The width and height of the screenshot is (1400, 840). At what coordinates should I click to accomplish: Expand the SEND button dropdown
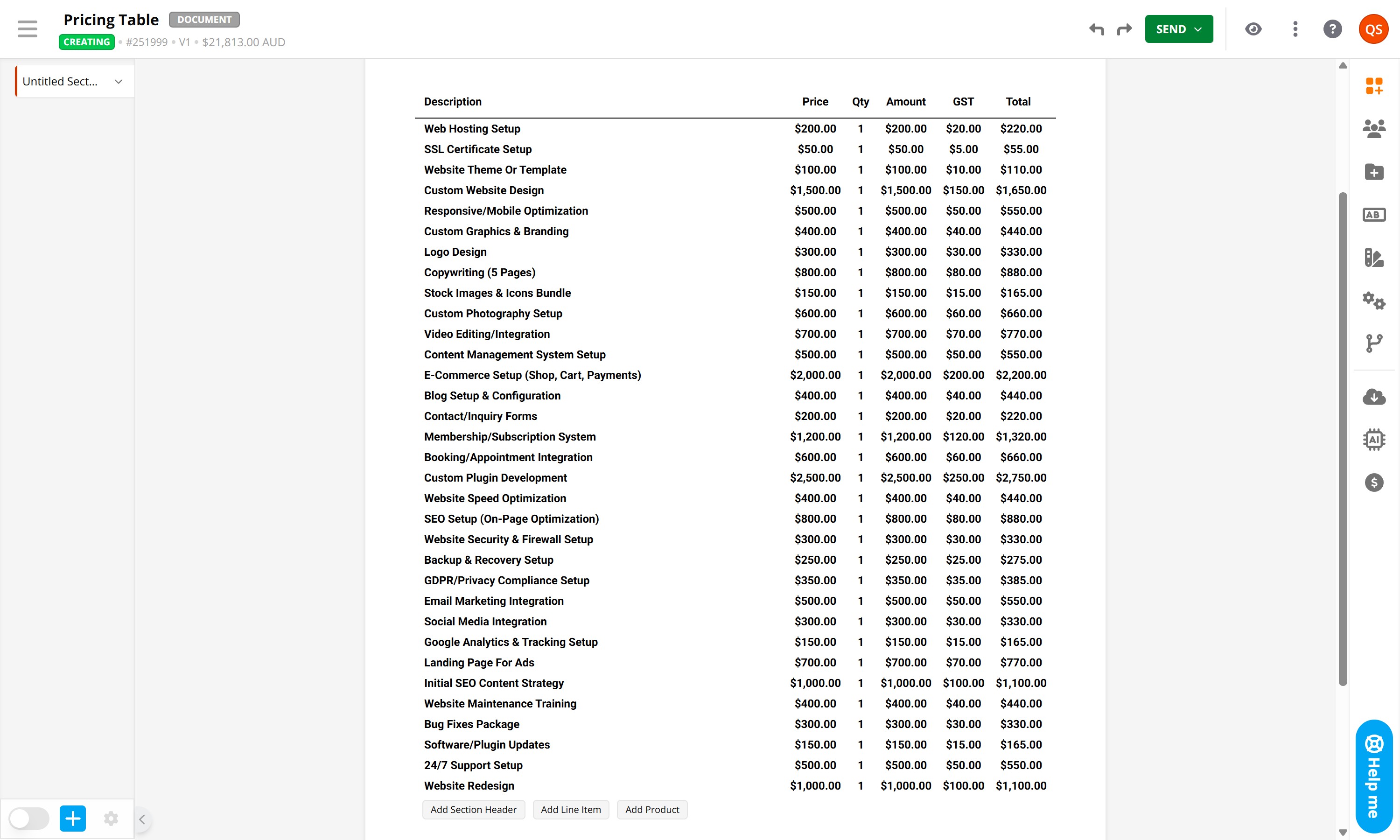pos(1197,29)
